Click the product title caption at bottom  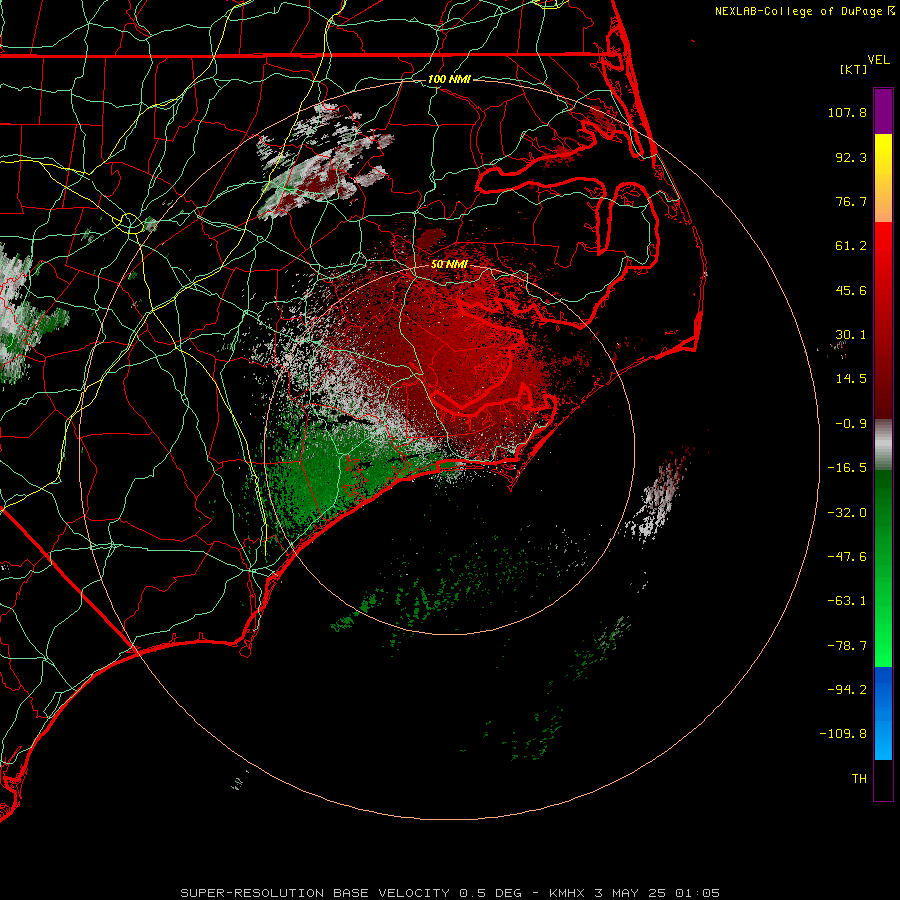point(450,893)
